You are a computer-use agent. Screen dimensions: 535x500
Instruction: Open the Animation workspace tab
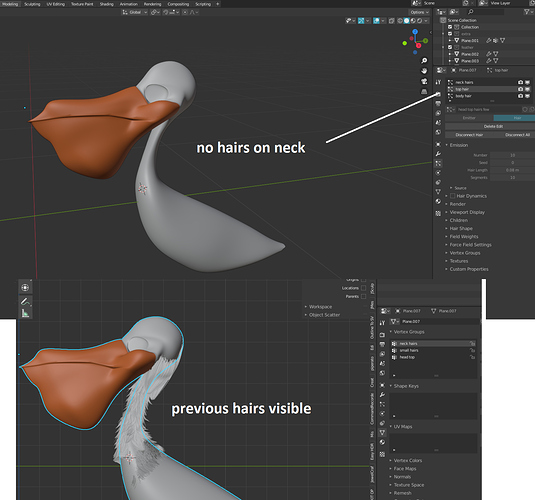click(x=129, y=4)
